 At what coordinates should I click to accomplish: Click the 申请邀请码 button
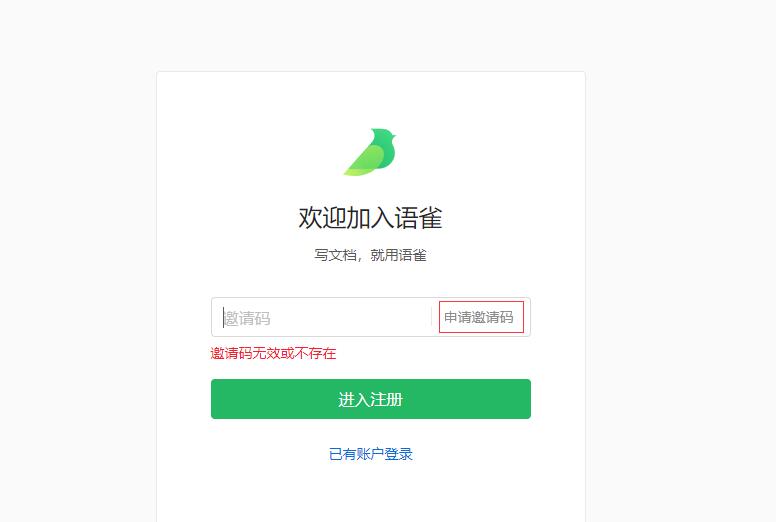click(481, 317)
